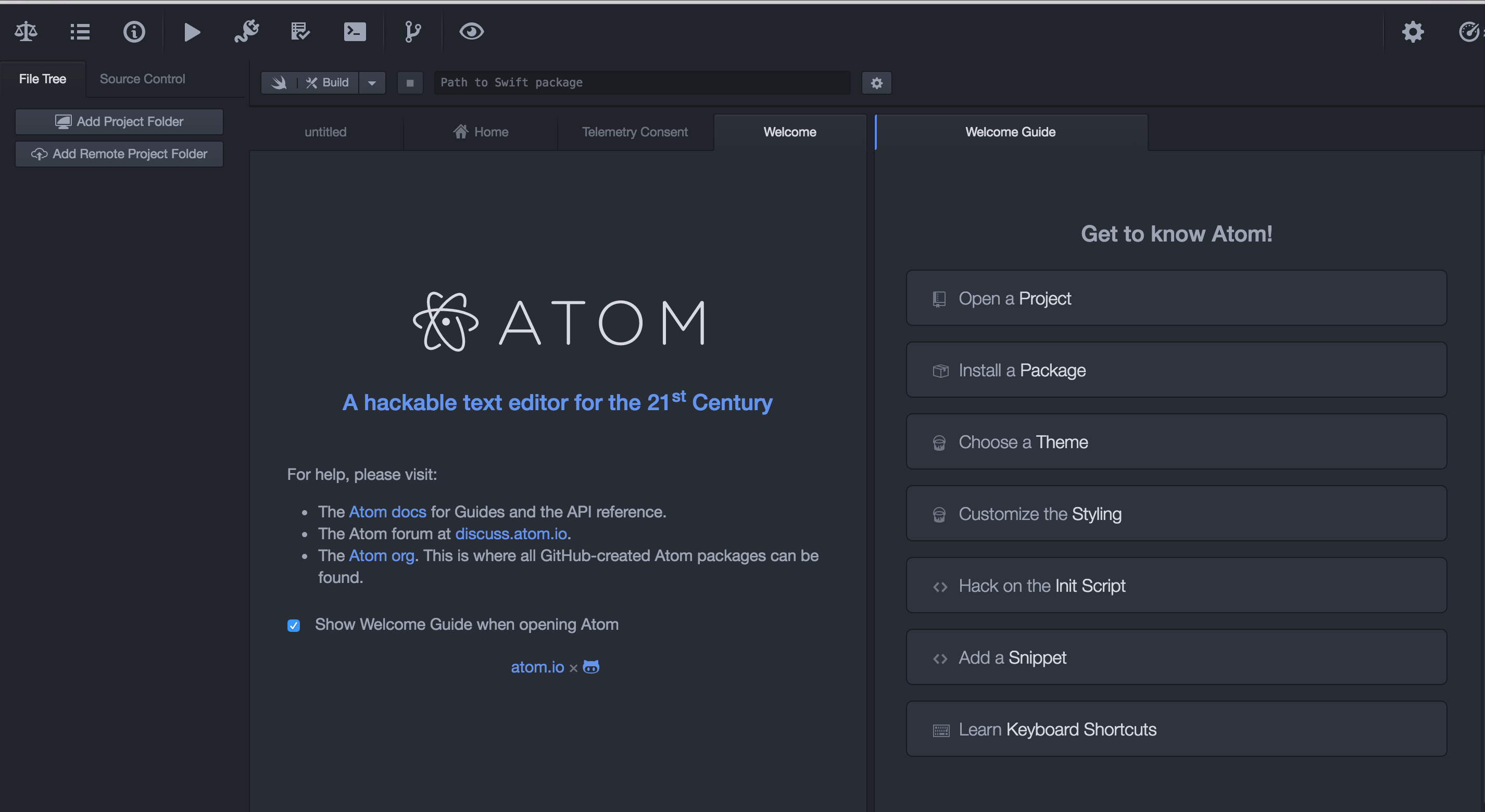Open the checklist pencil toolbar icon
This screenshot has height=812, width=1485.
click(300, 32)
